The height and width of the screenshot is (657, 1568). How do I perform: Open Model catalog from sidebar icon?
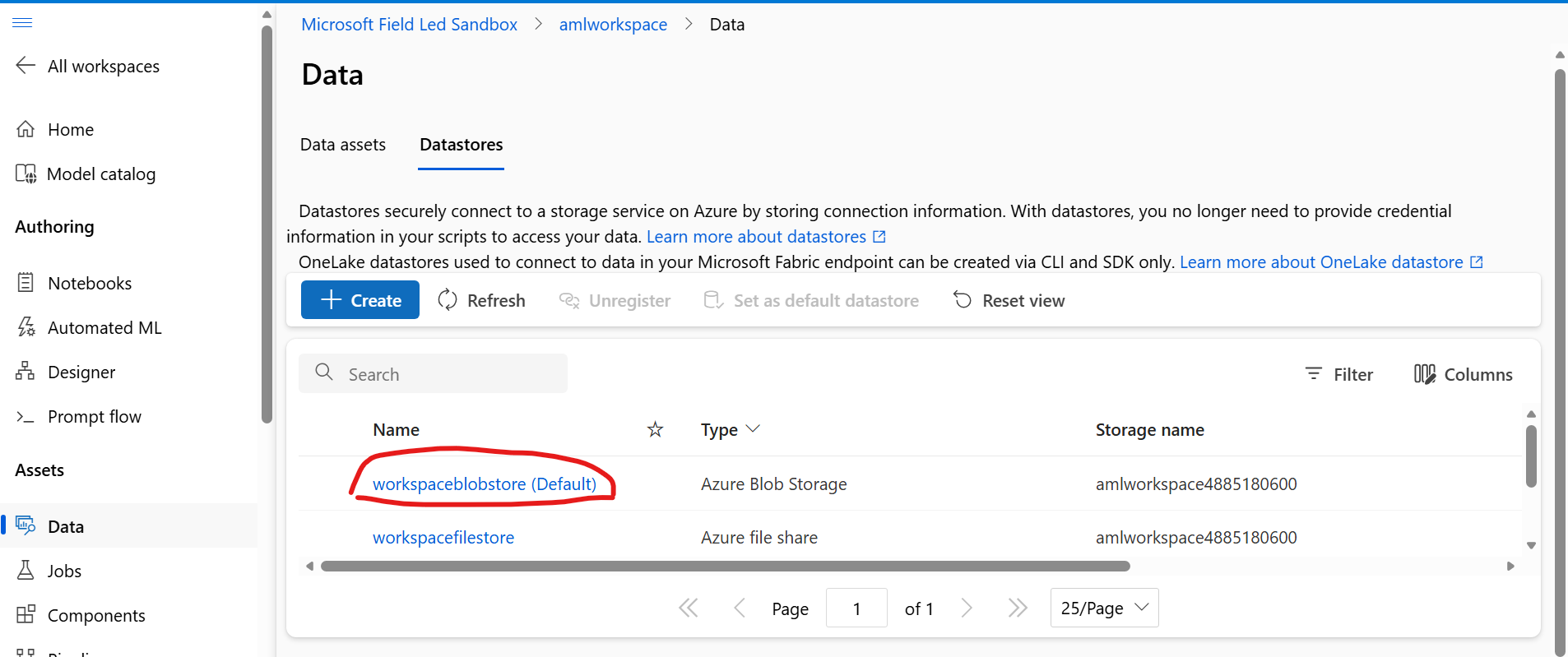pos(26,174)
